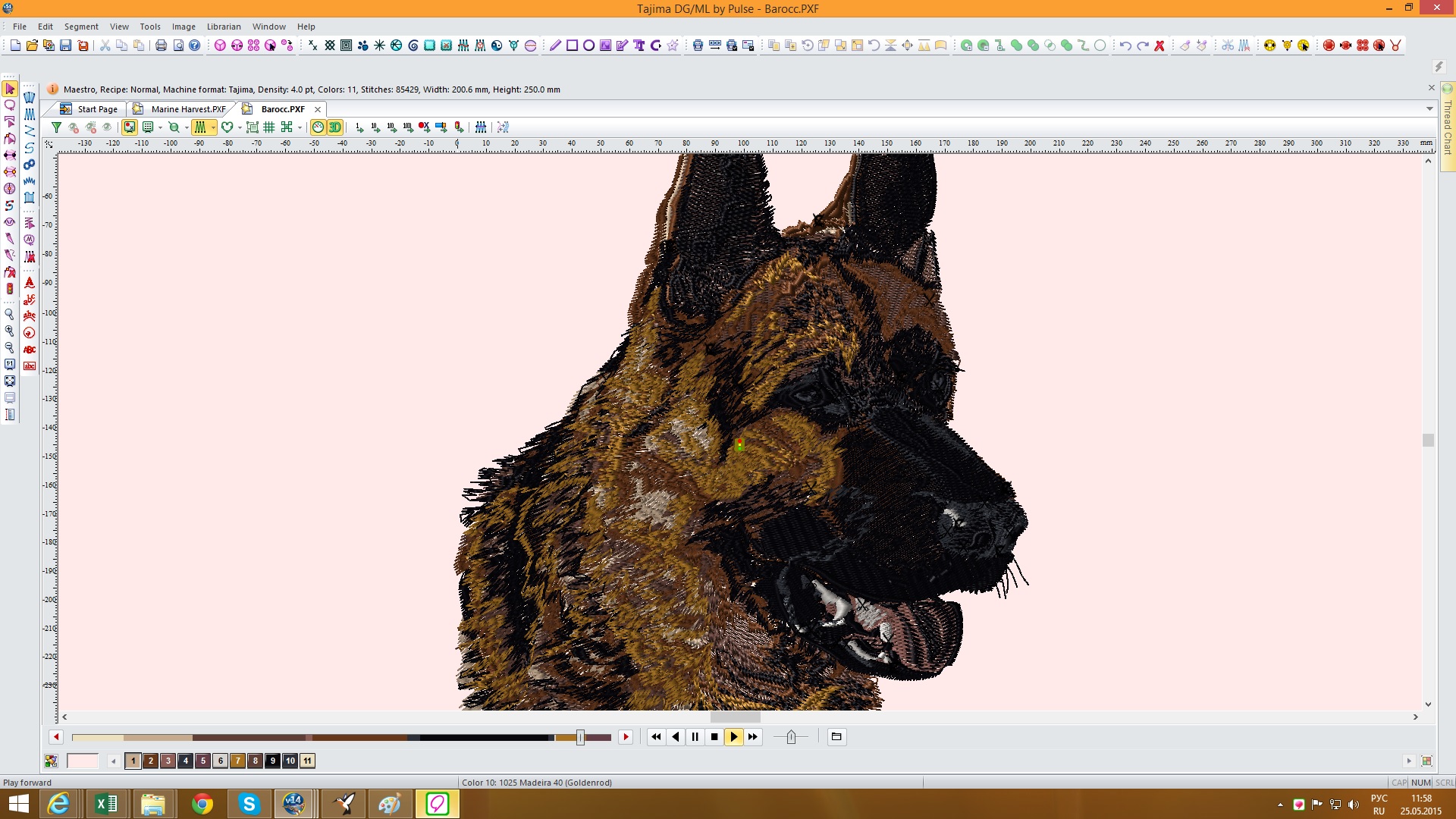Screen dimensions: 1456x819
Task: Select the black asterisk star stitch icon
Action: point(379,45)
